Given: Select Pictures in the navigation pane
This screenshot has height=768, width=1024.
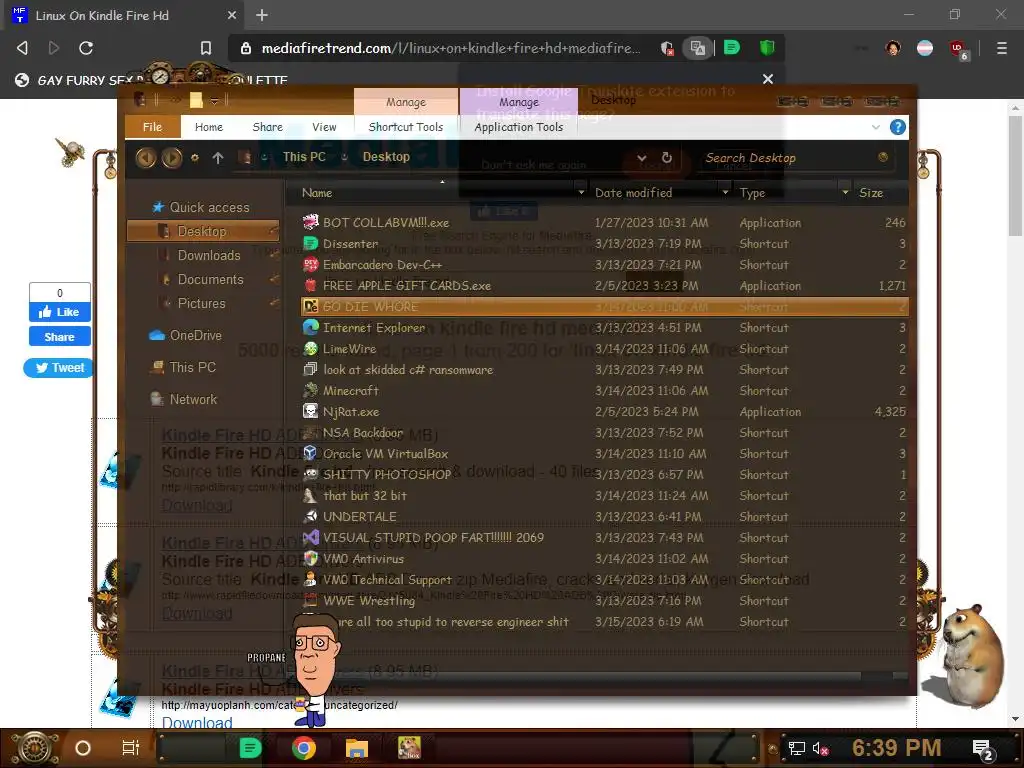Looking at the screenshot, I should pos(201,304).
